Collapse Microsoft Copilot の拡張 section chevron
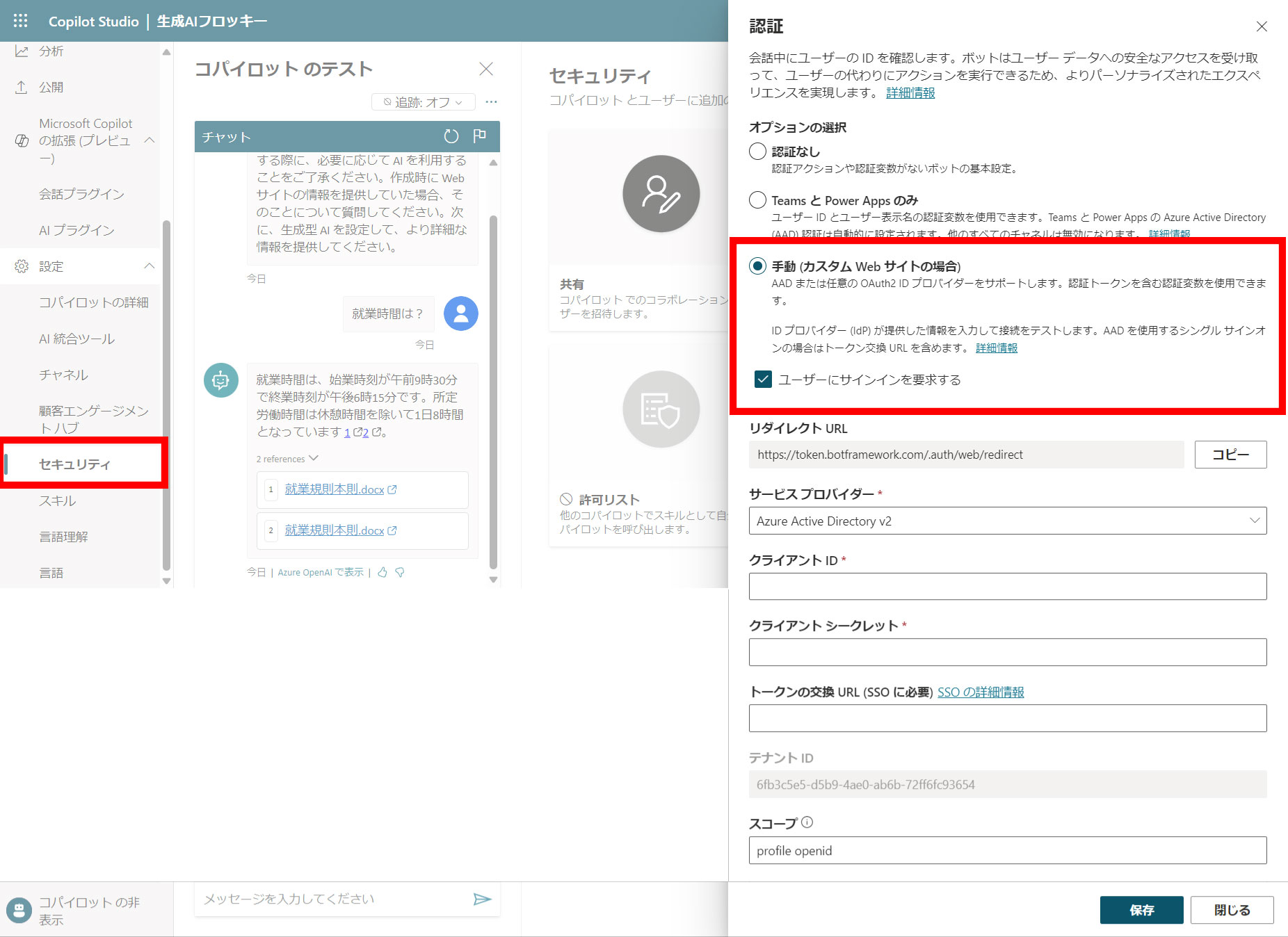Image resolution: width=1288 pixels, height=937 pixels. point(149,140)
